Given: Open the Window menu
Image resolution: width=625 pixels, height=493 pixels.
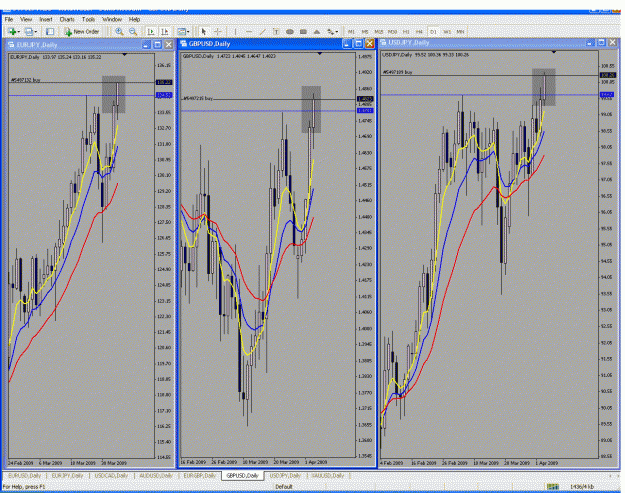Looking at the screenshot, I should coord(112,19).
